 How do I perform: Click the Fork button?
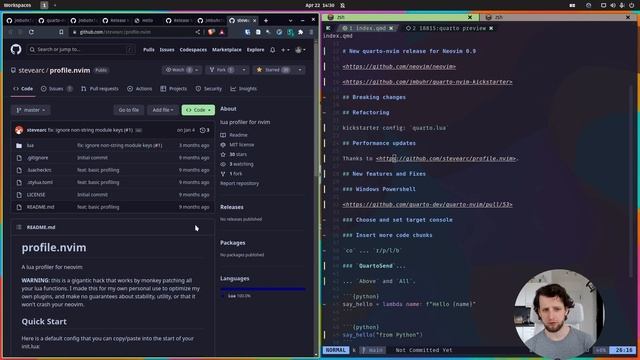tap(222, 70)
